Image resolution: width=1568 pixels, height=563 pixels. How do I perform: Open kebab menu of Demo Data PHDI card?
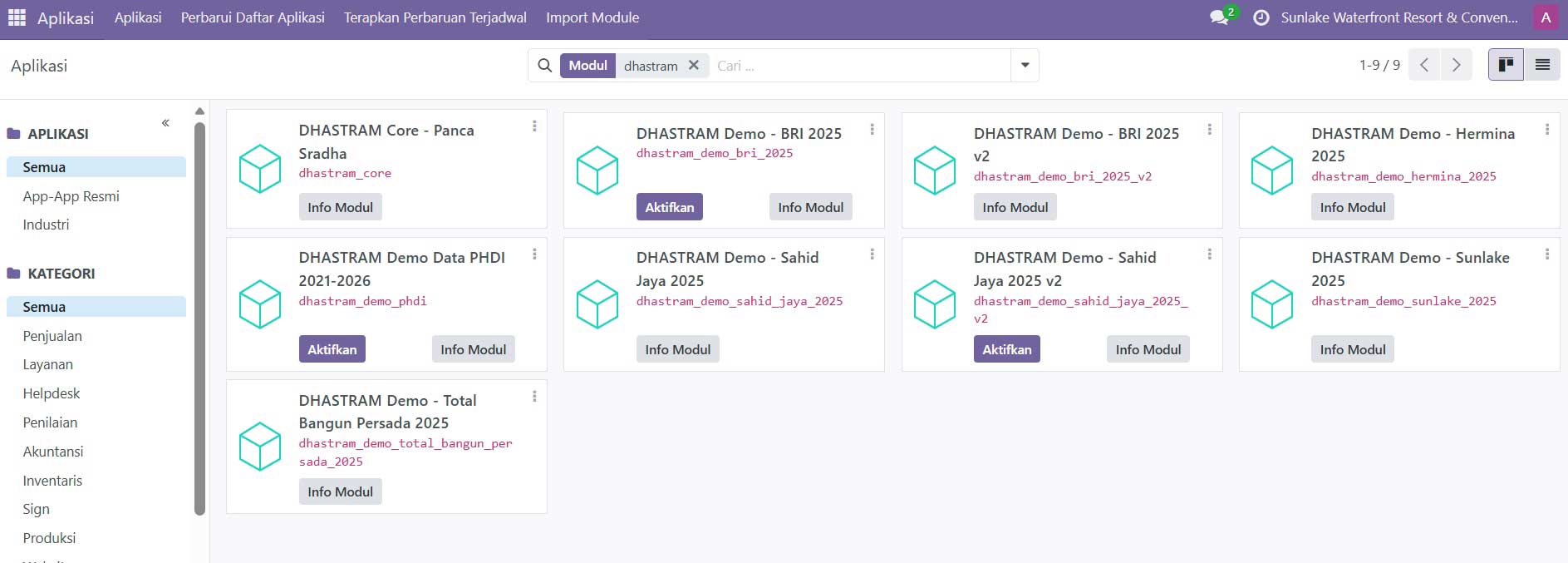[534, 254]
